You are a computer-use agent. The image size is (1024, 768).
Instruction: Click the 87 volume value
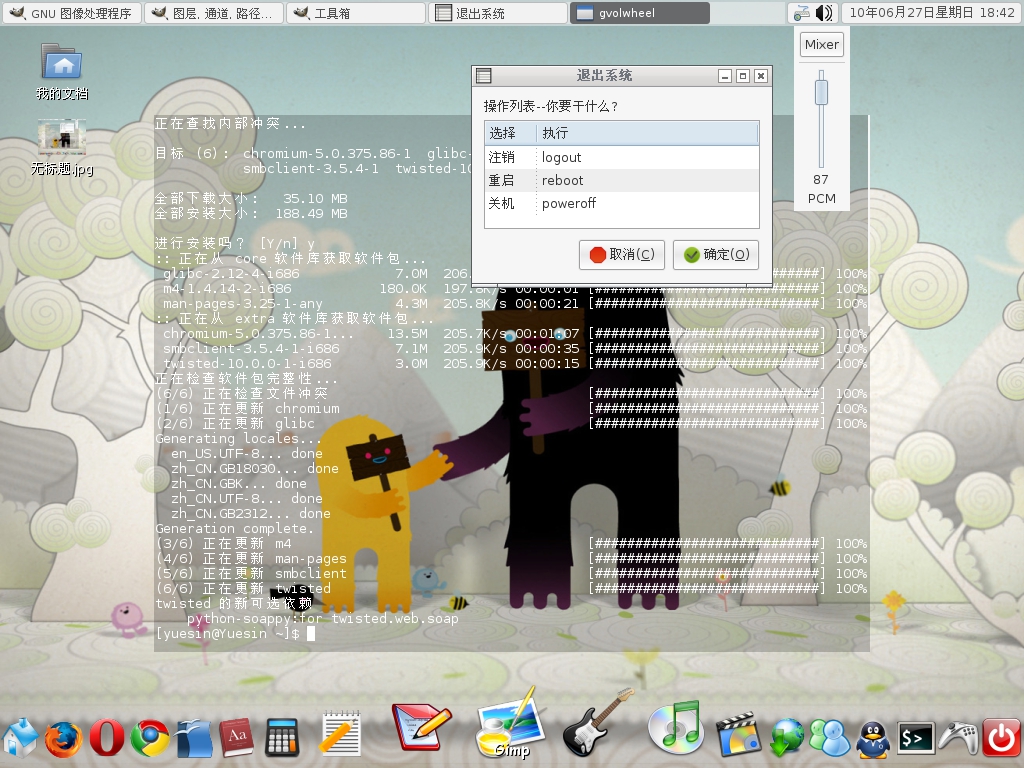point(821,180)
